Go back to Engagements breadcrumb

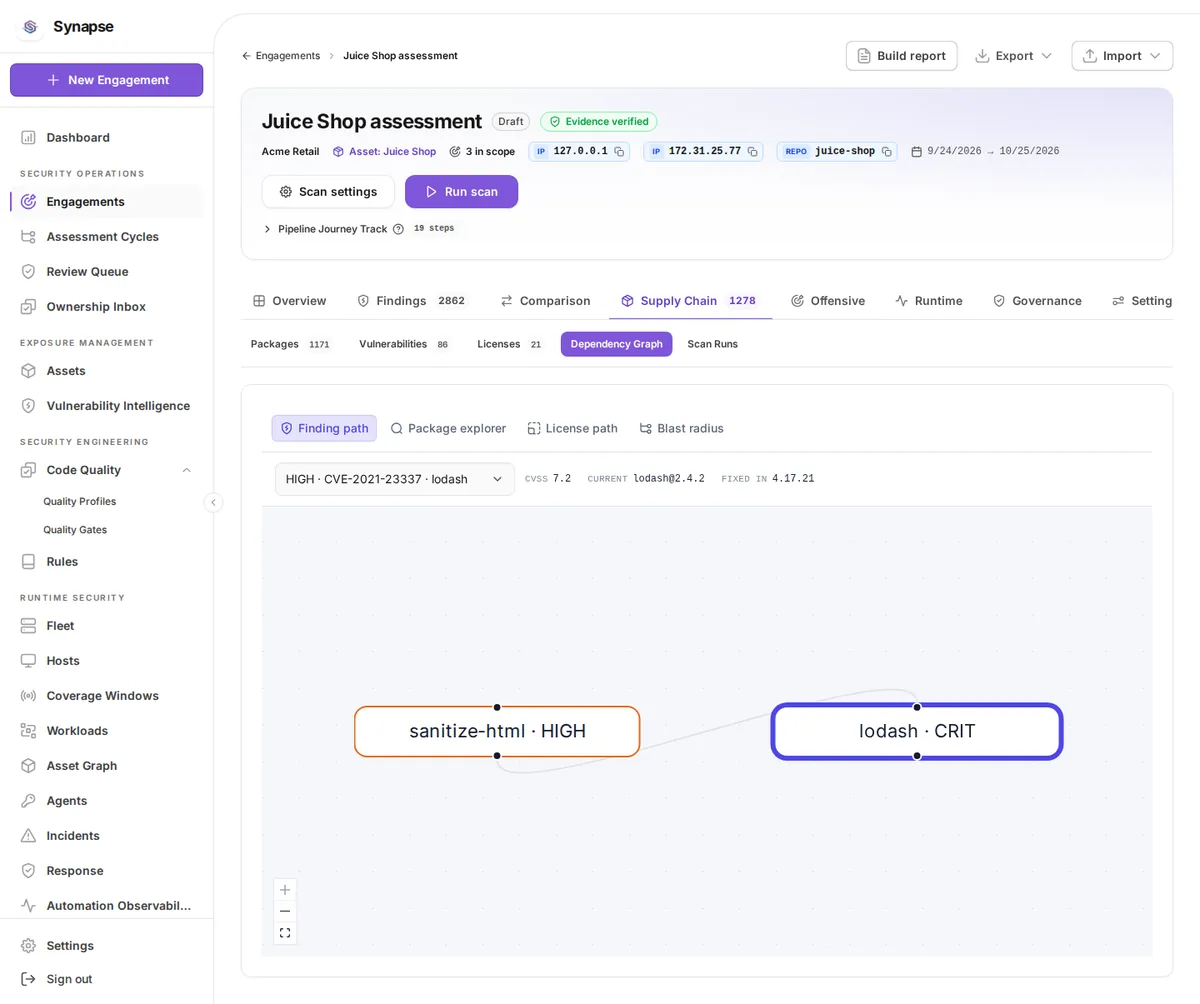click(281, 56)
